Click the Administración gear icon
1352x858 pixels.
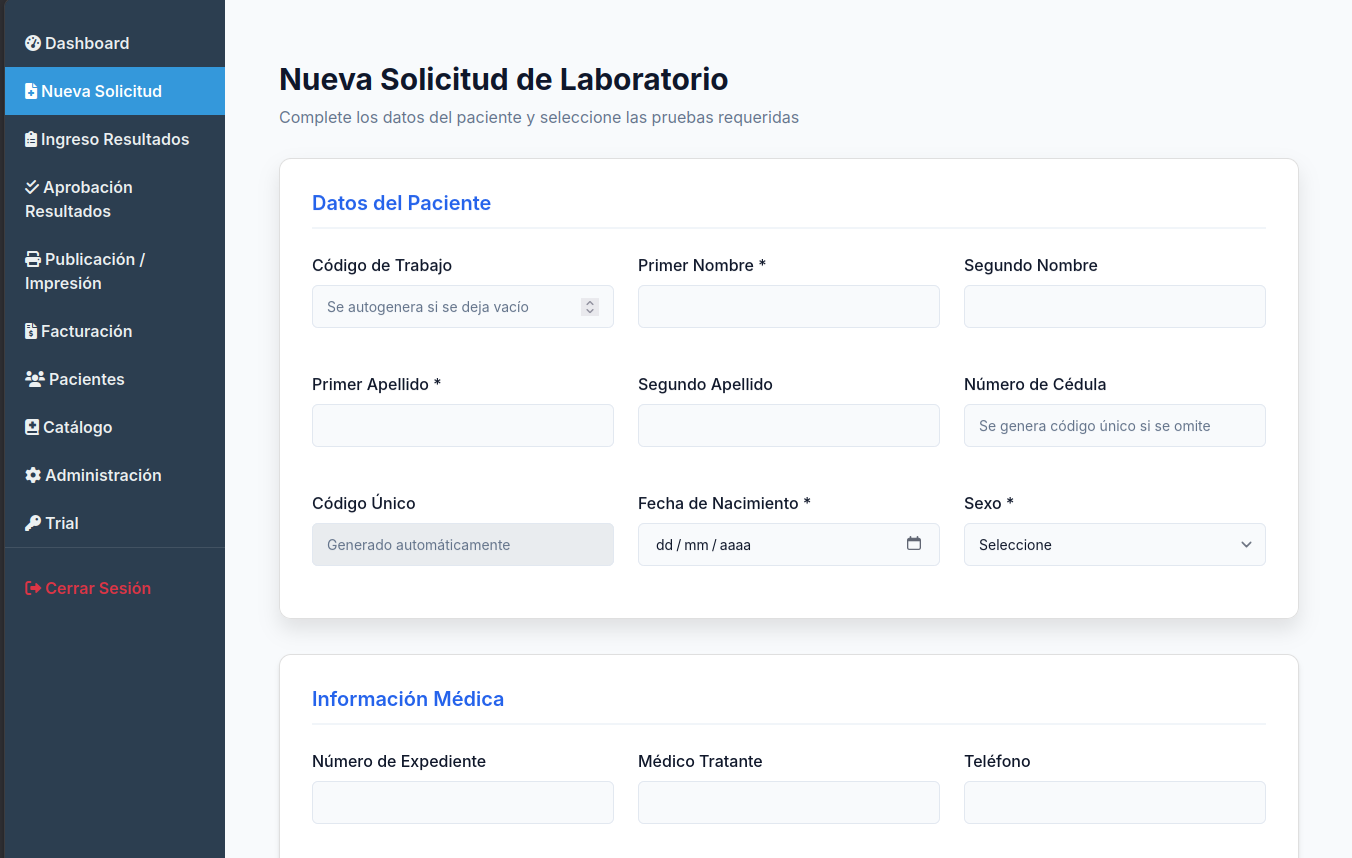(33, 475)
